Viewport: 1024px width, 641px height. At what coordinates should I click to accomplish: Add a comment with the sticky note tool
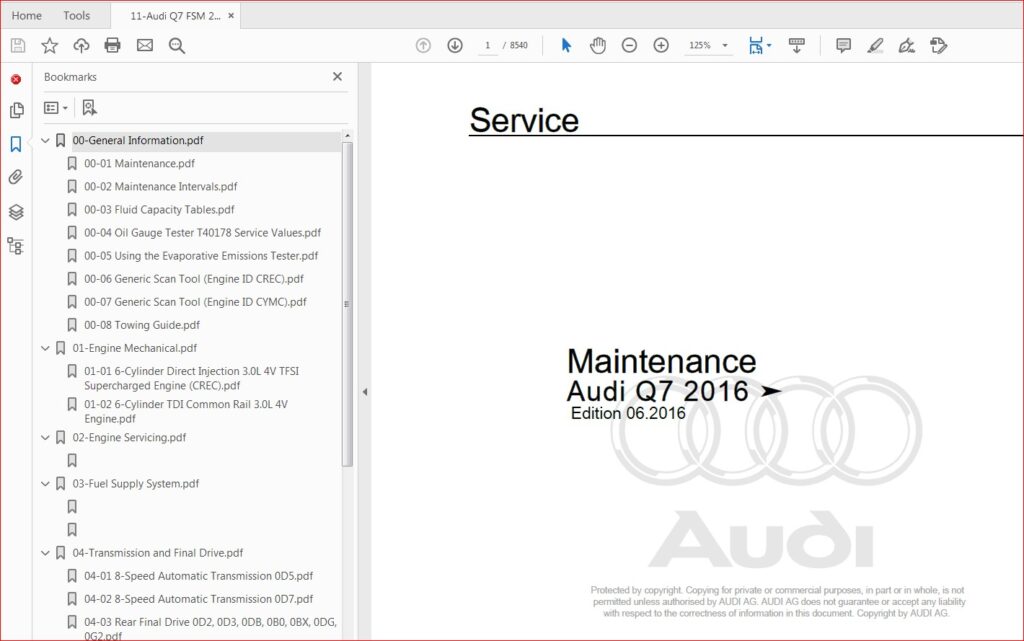click(x=843, y=45)
